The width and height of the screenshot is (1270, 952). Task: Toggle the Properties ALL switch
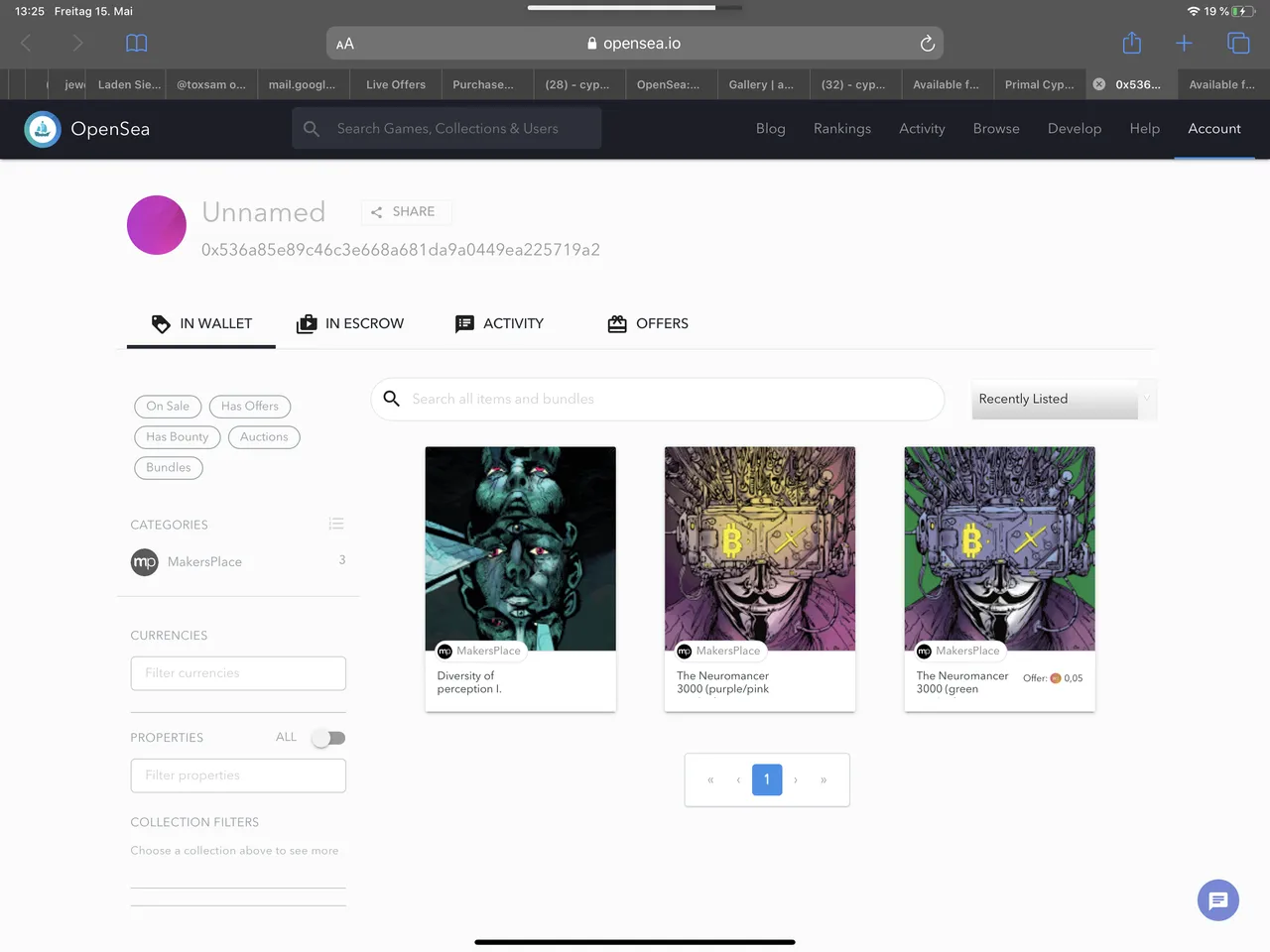328,738
